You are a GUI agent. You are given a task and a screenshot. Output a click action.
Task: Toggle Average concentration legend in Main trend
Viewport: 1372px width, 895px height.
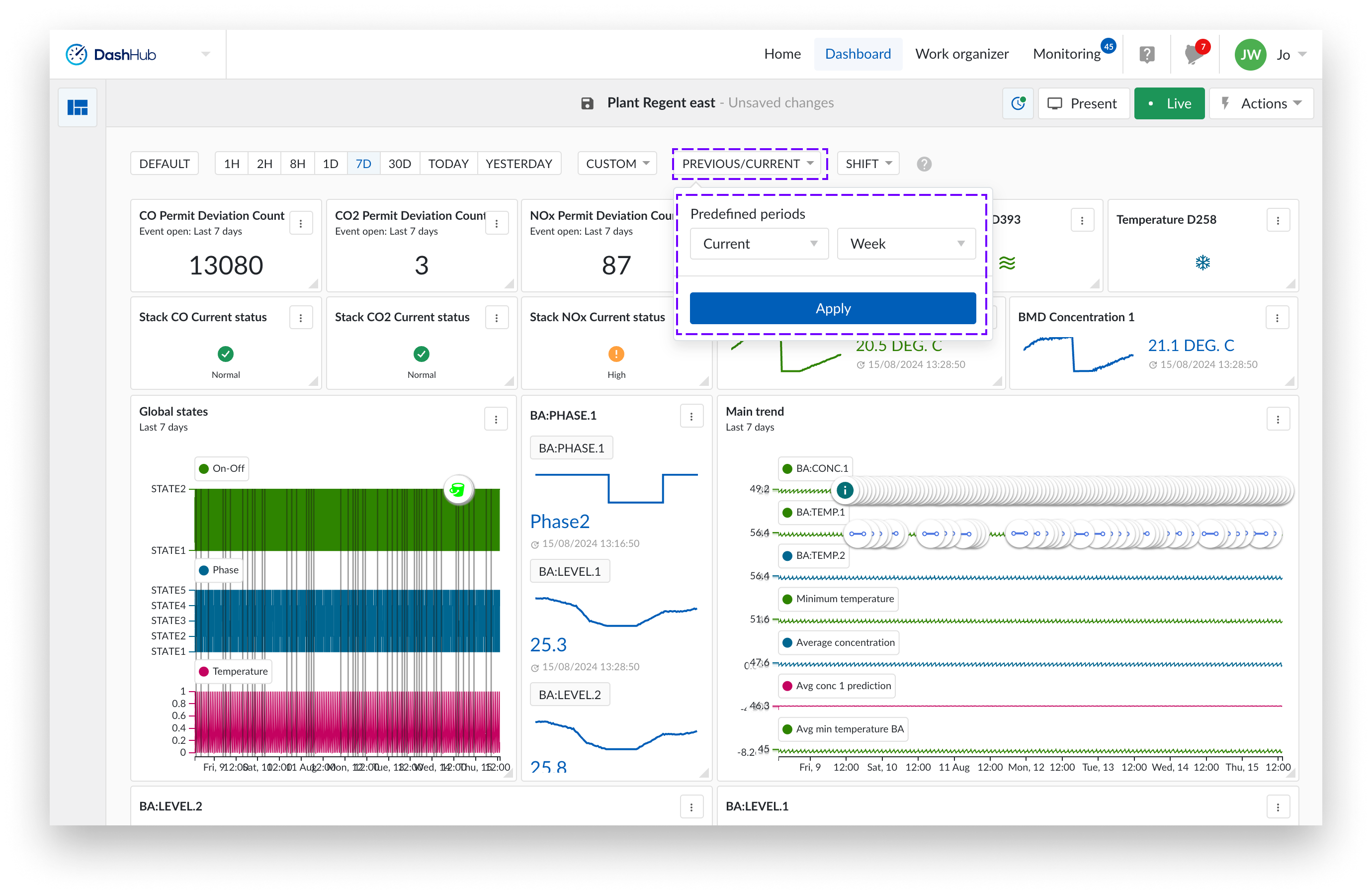[x=839, y=643]
